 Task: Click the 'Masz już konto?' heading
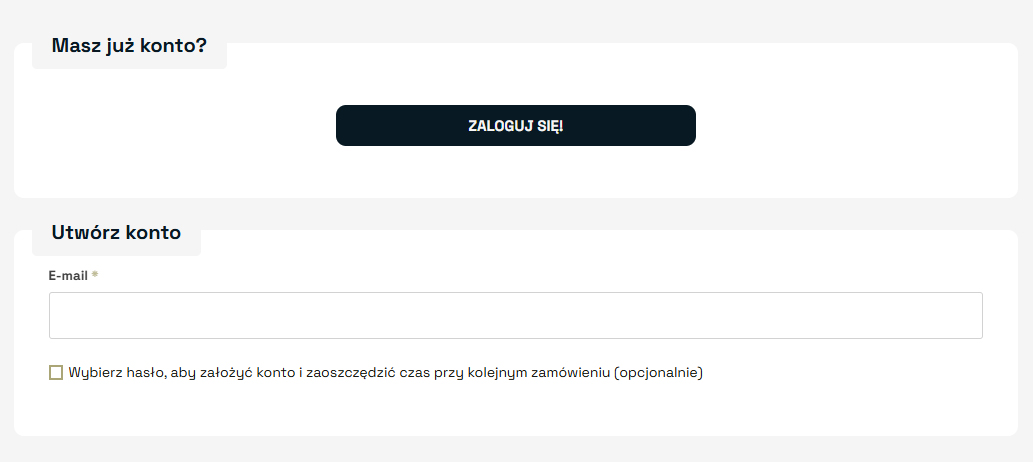coord(129,46)
